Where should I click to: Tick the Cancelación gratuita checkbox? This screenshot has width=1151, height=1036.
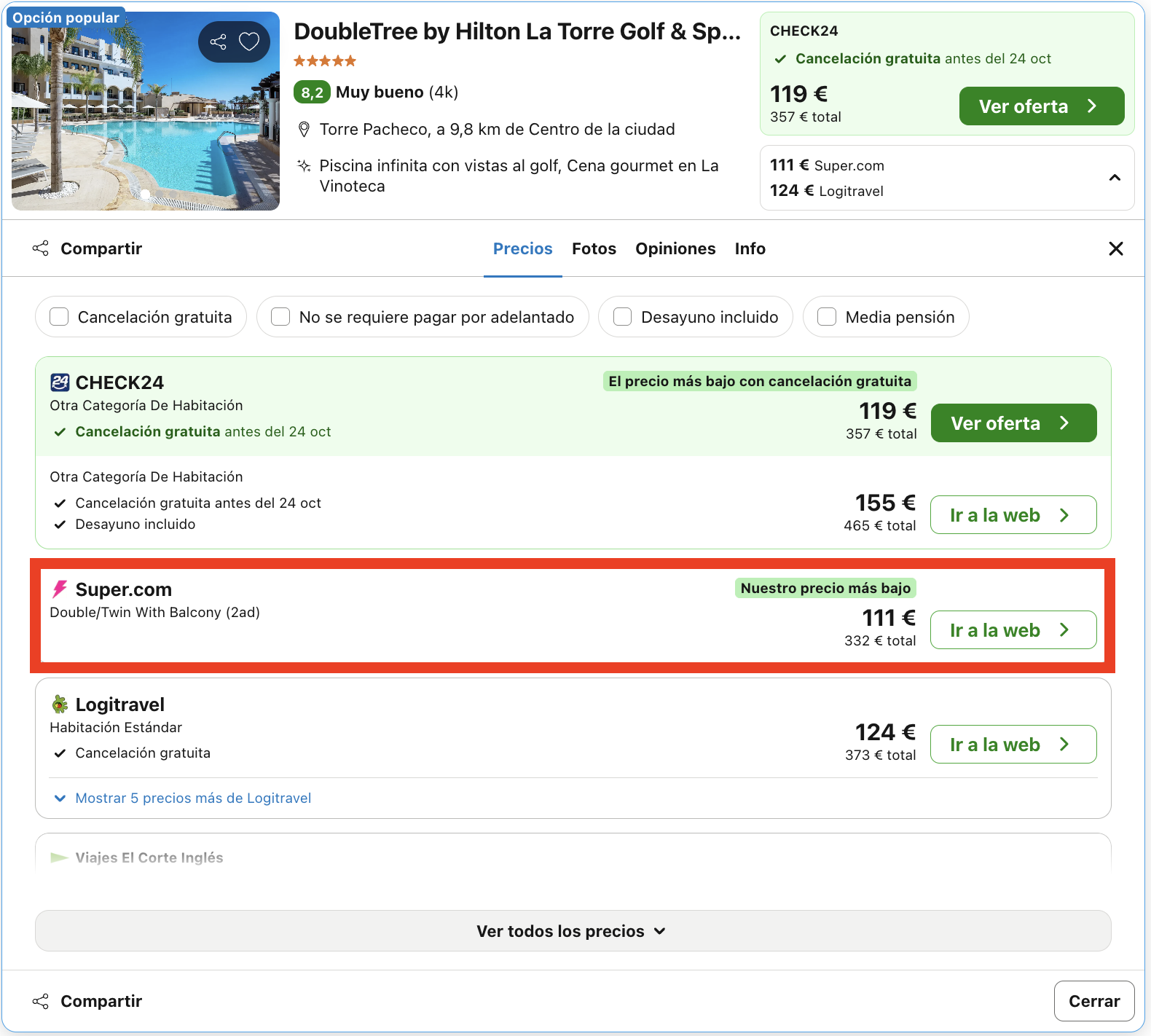(x=59, y=317)
